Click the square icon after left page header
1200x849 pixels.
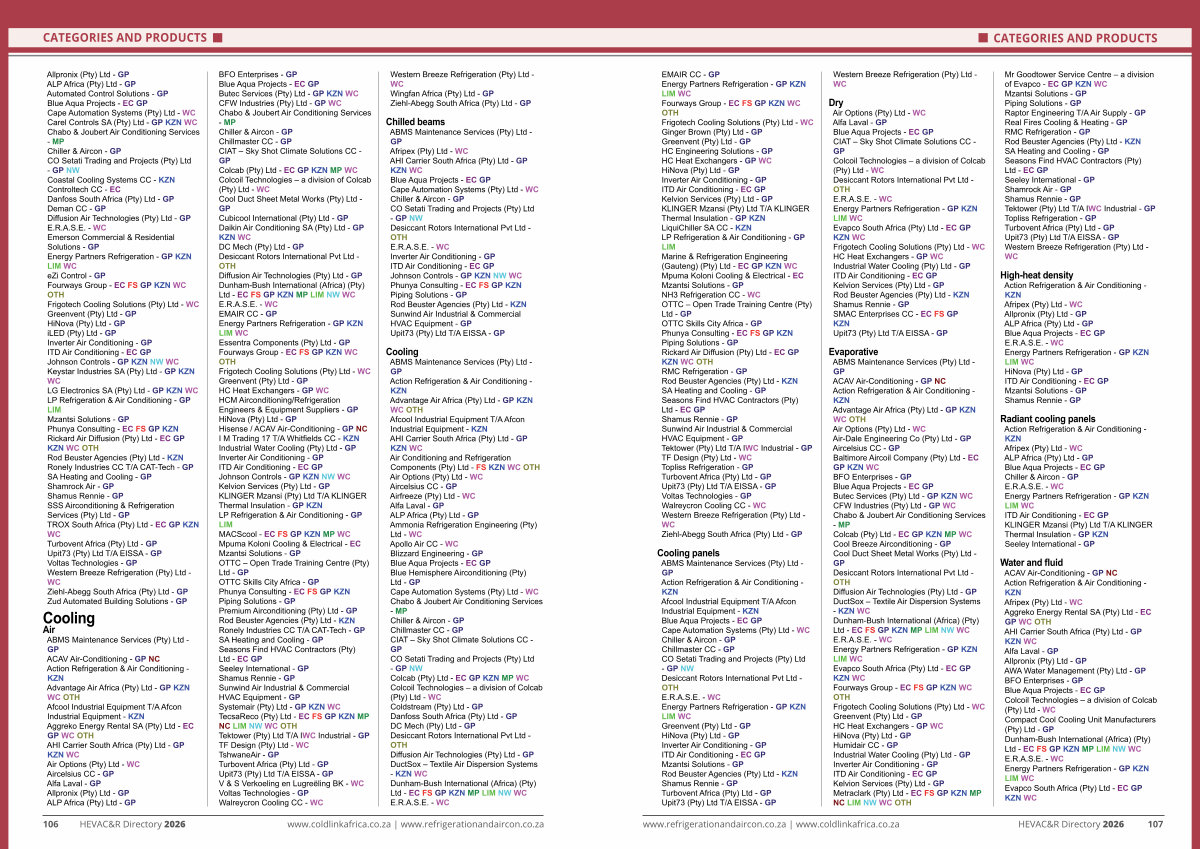click(x=217, y=38)
